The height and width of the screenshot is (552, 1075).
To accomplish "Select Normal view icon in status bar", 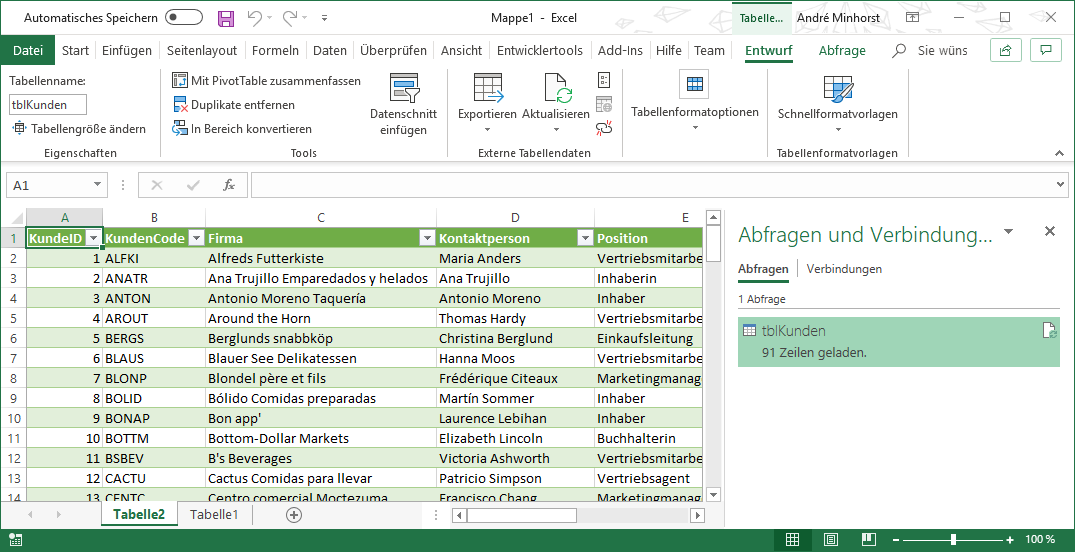I will click(x=792, y=540).
